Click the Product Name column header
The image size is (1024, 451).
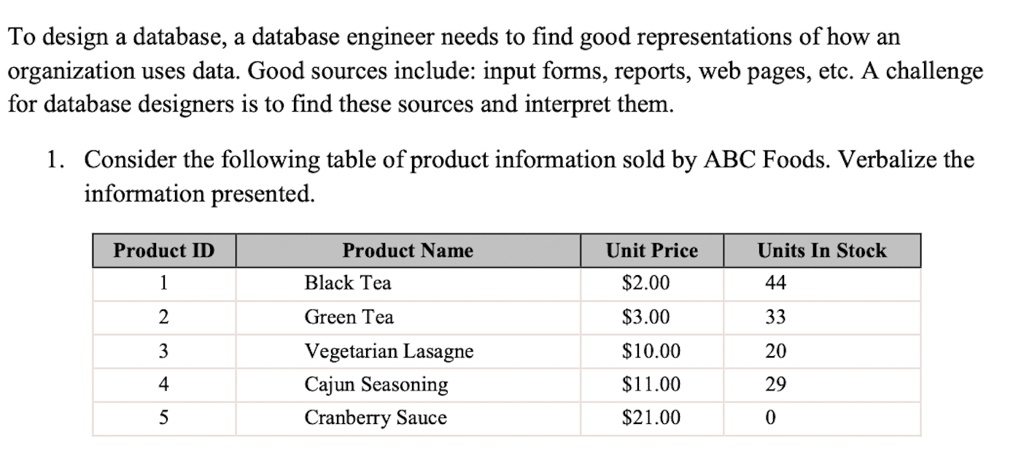tap(408, 251)
